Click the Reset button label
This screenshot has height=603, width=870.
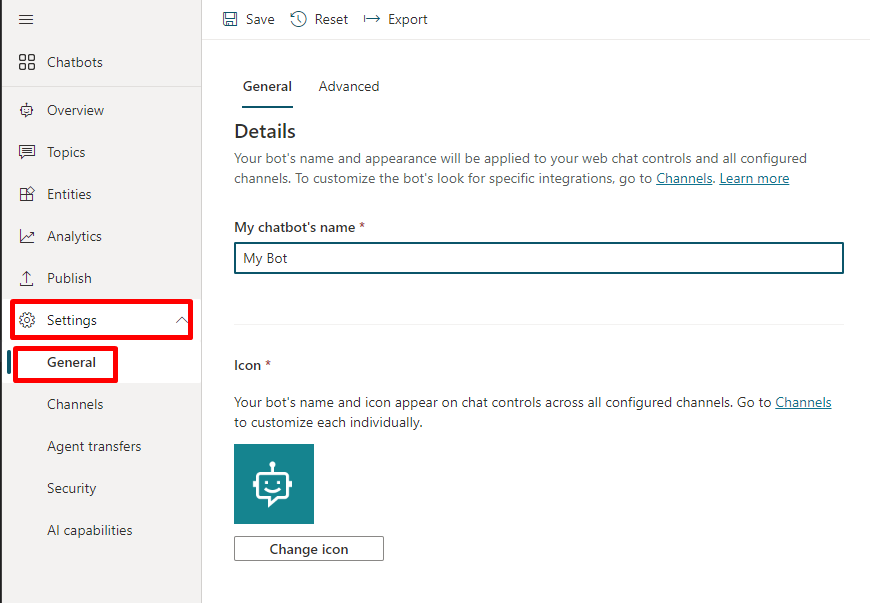point(331,19)
